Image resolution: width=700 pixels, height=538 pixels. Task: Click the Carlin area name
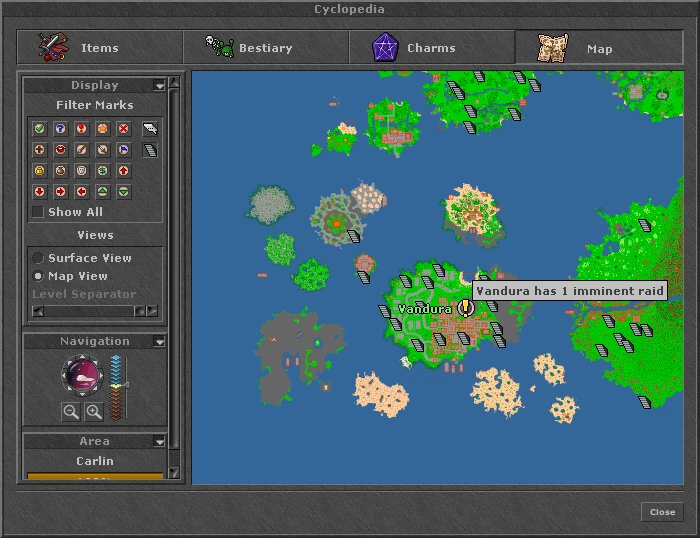(x=95, y=461)
